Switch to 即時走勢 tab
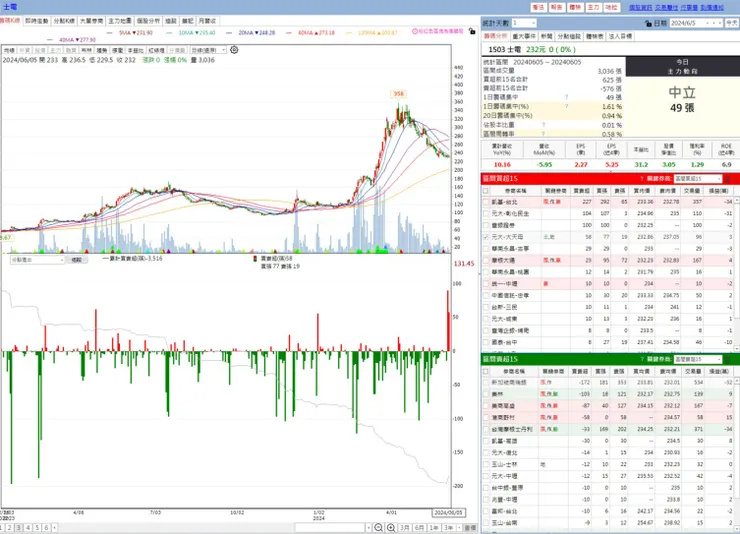The height and width of the screenshot is (534, 740). [36, 21]
